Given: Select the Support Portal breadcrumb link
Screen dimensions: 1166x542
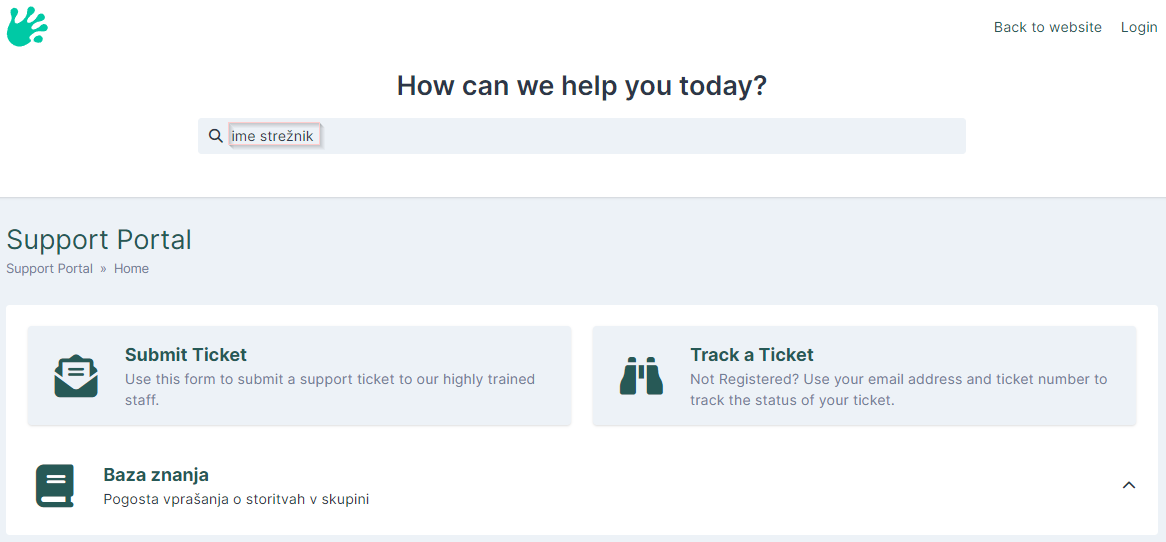Looking at the screenshot, I should point(50,268).
